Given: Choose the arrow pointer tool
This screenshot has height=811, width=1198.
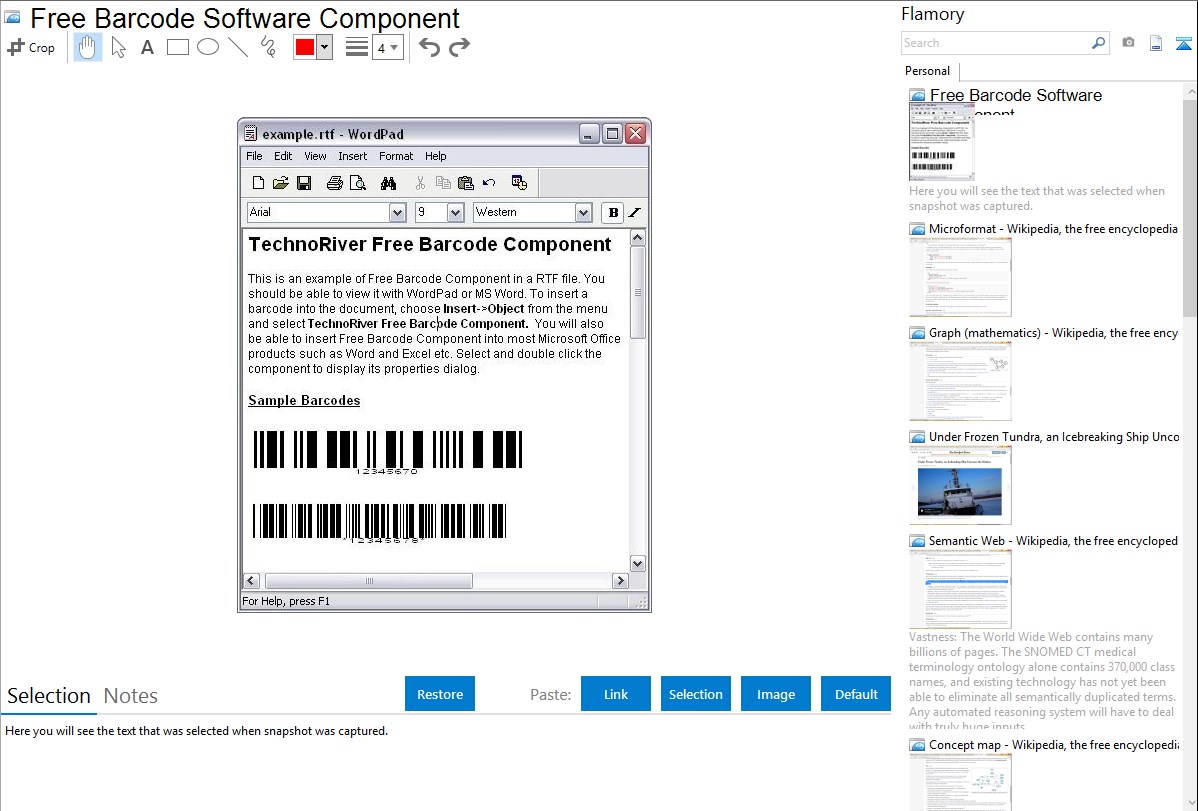Looking at the screenshot, I should [118, 47].
